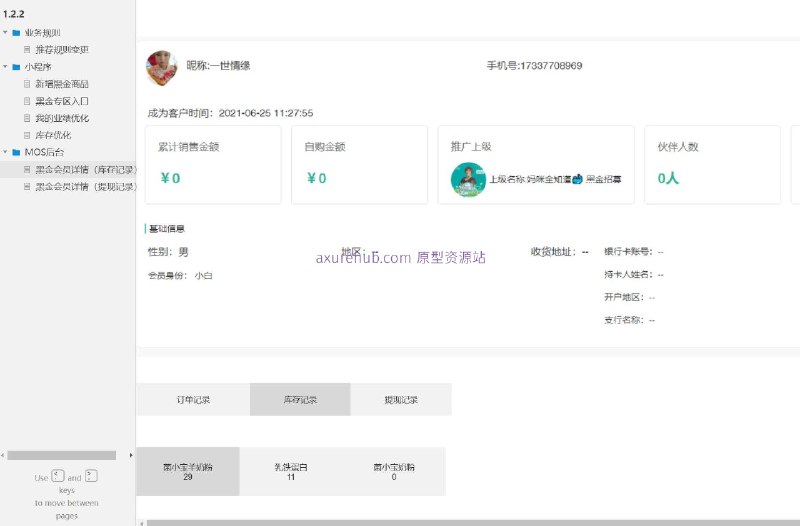Select 黑金会员详情（库存记录）page
This screenshot has width=800, height=526.
pos(86,169)
